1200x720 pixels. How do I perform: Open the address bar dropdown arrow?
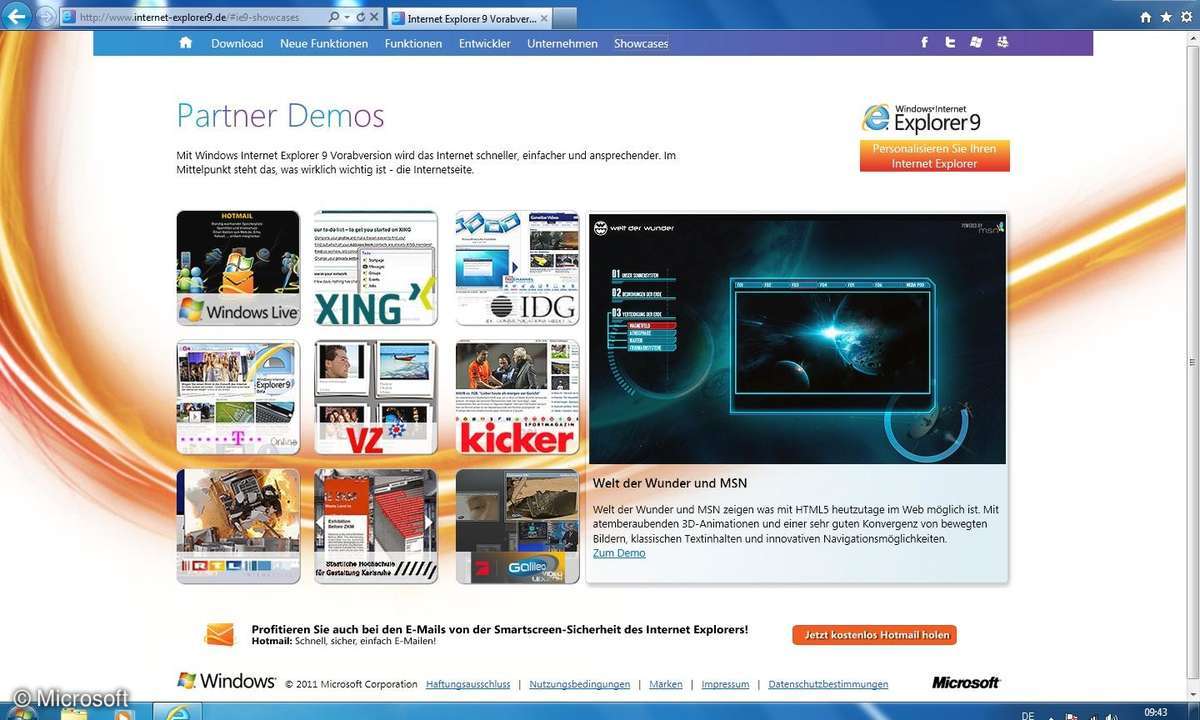[x=347, y=17]
